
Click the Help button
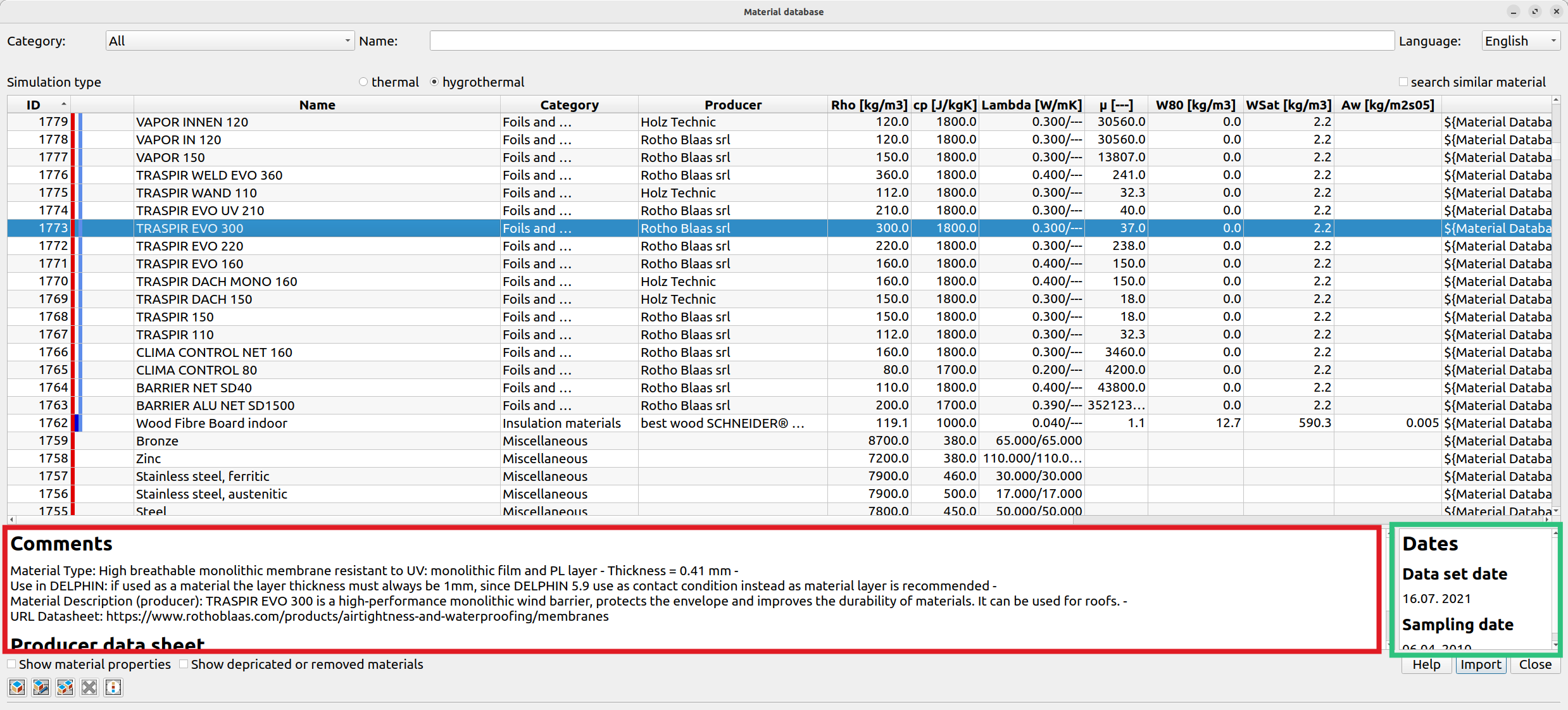[x=1426, y=664]
